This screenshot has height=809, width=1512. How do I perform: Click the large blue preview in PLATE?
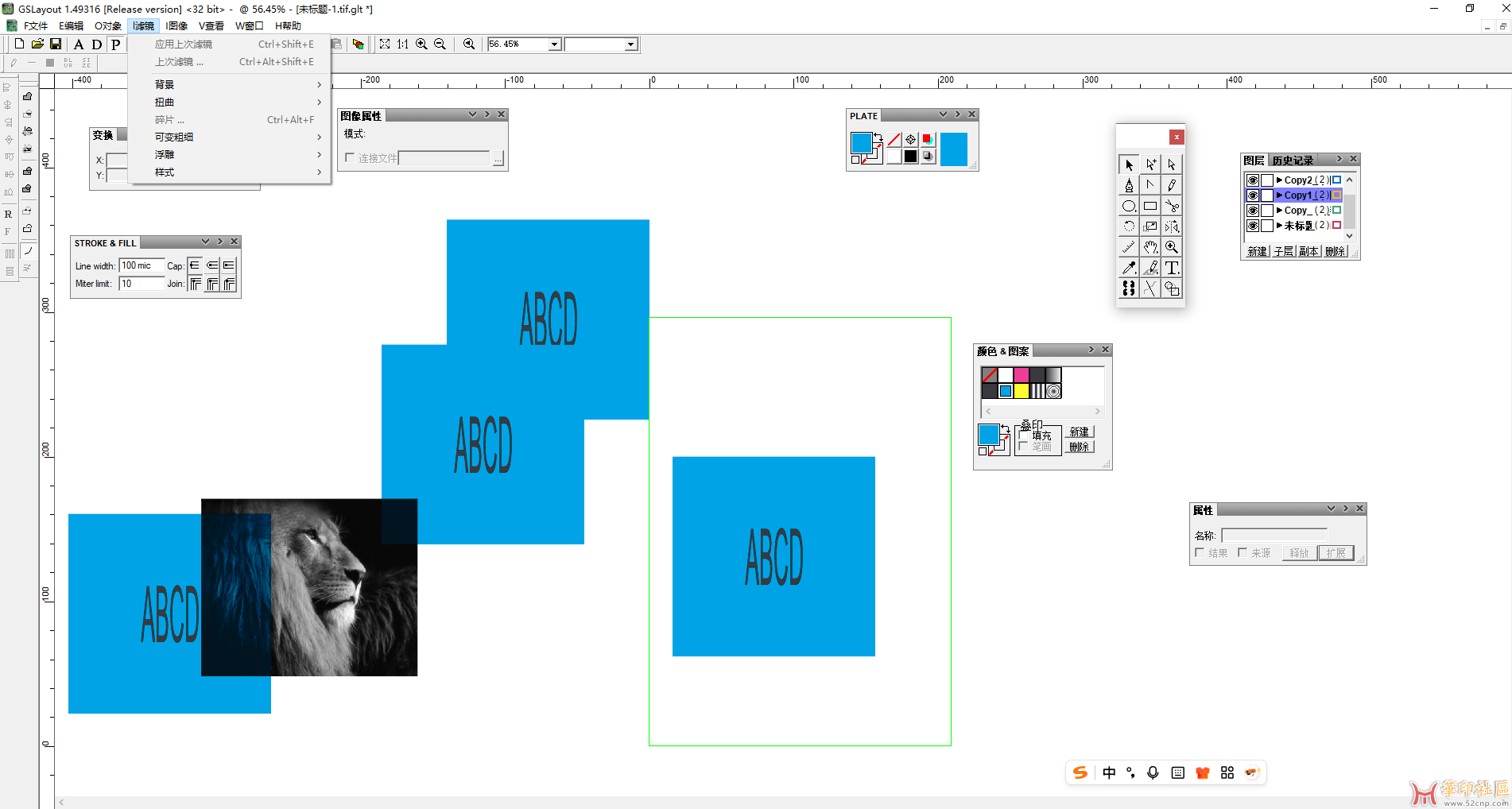click(954, 149)
